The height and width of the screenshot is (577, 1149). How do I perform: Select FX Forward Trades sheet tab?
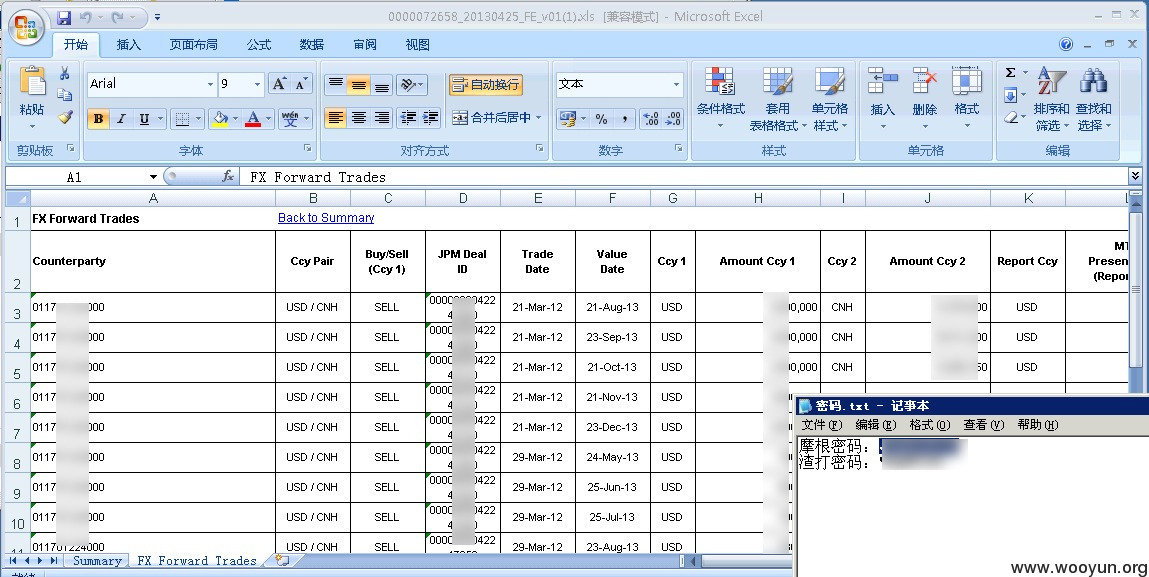click(x=196, y=561)
